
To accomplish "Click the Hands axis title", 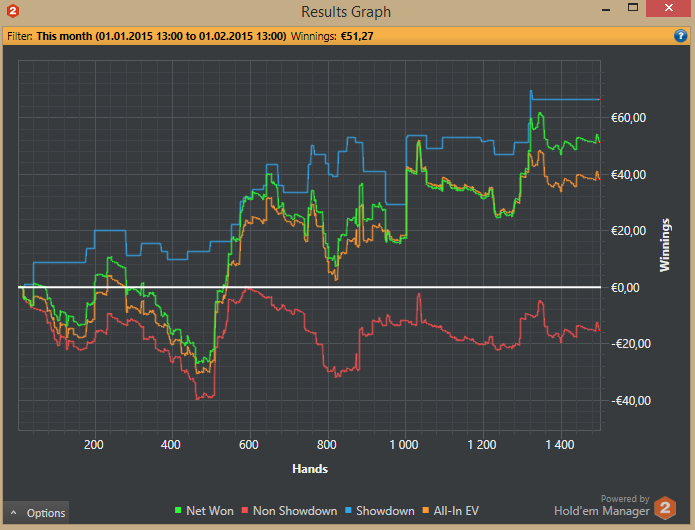I will coord(310,469).
